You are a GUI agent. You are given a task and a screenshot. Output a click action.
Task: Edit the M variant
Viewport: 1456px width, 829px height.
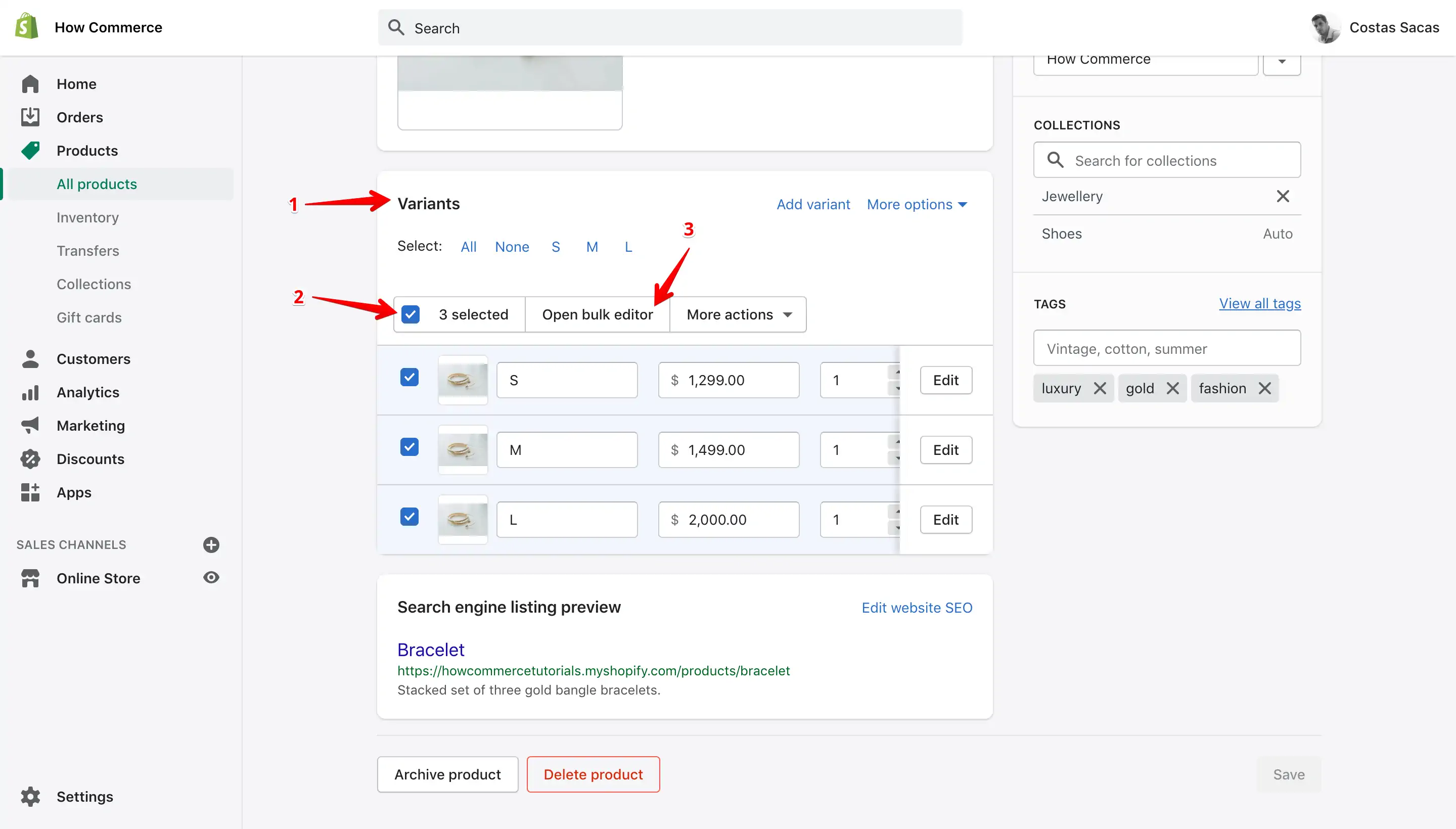[946, 450]
